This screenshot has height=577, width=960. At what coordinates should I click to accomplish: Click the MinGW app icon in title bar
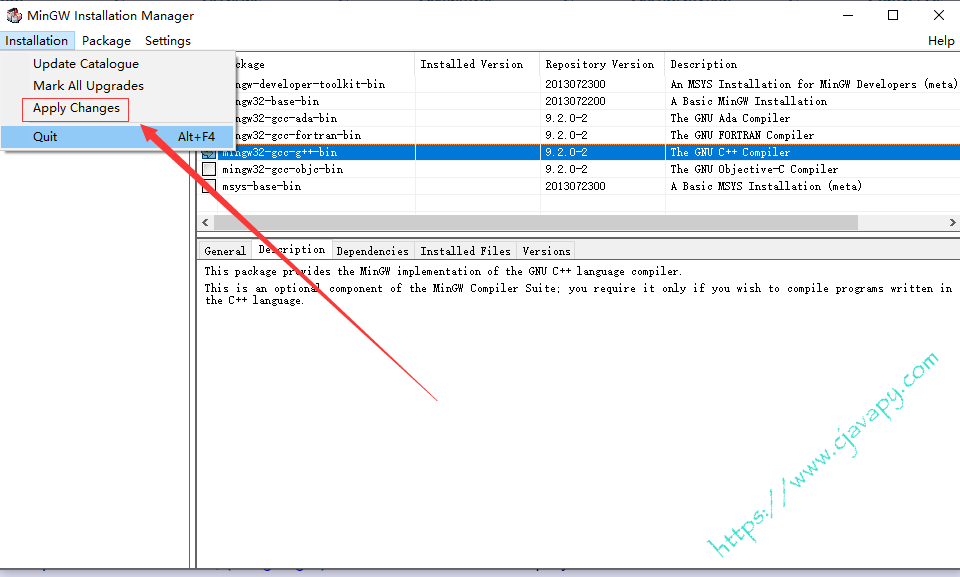coord(13,15)
